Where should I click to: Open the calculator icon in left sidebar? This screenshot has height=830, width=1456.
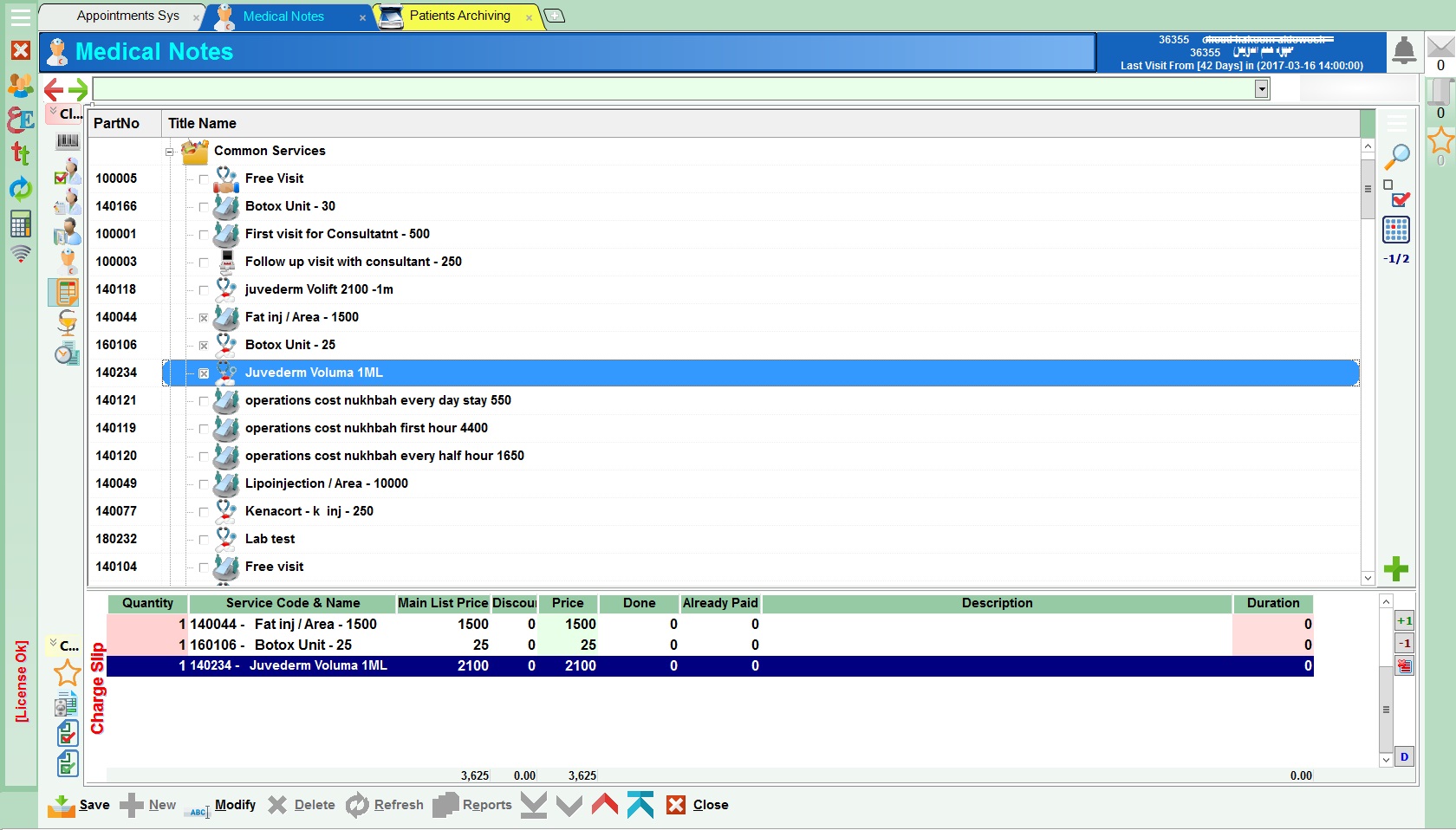(21, 224)
